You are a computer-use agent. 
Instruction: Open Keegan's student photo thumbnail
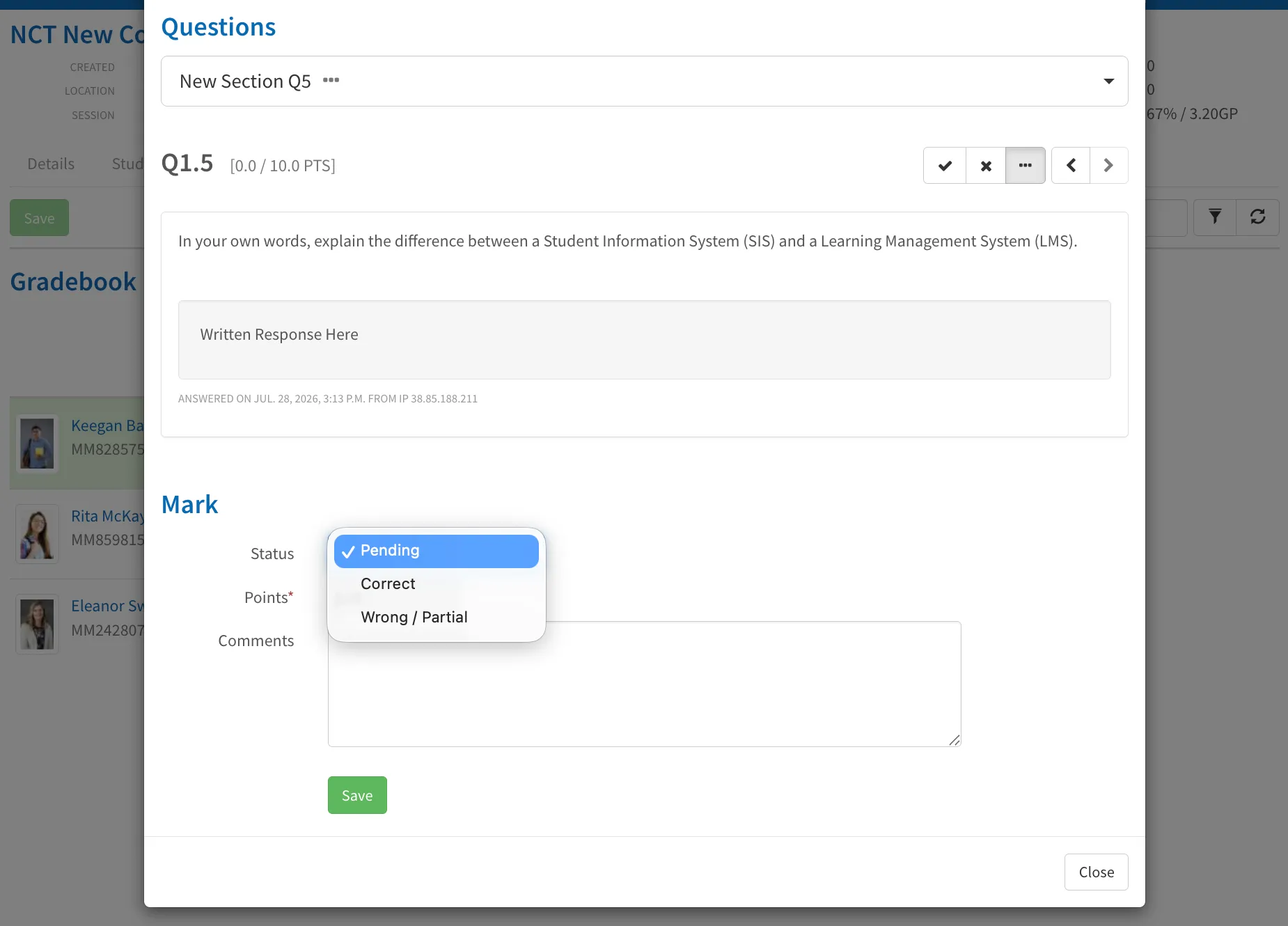[37, 443]
